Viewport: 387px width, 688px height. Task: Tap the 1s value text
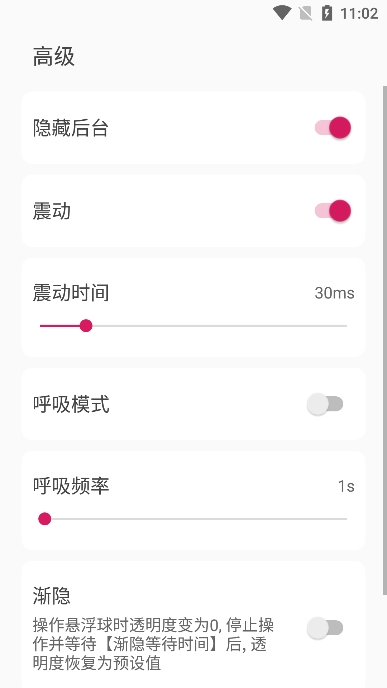point(346,486)
